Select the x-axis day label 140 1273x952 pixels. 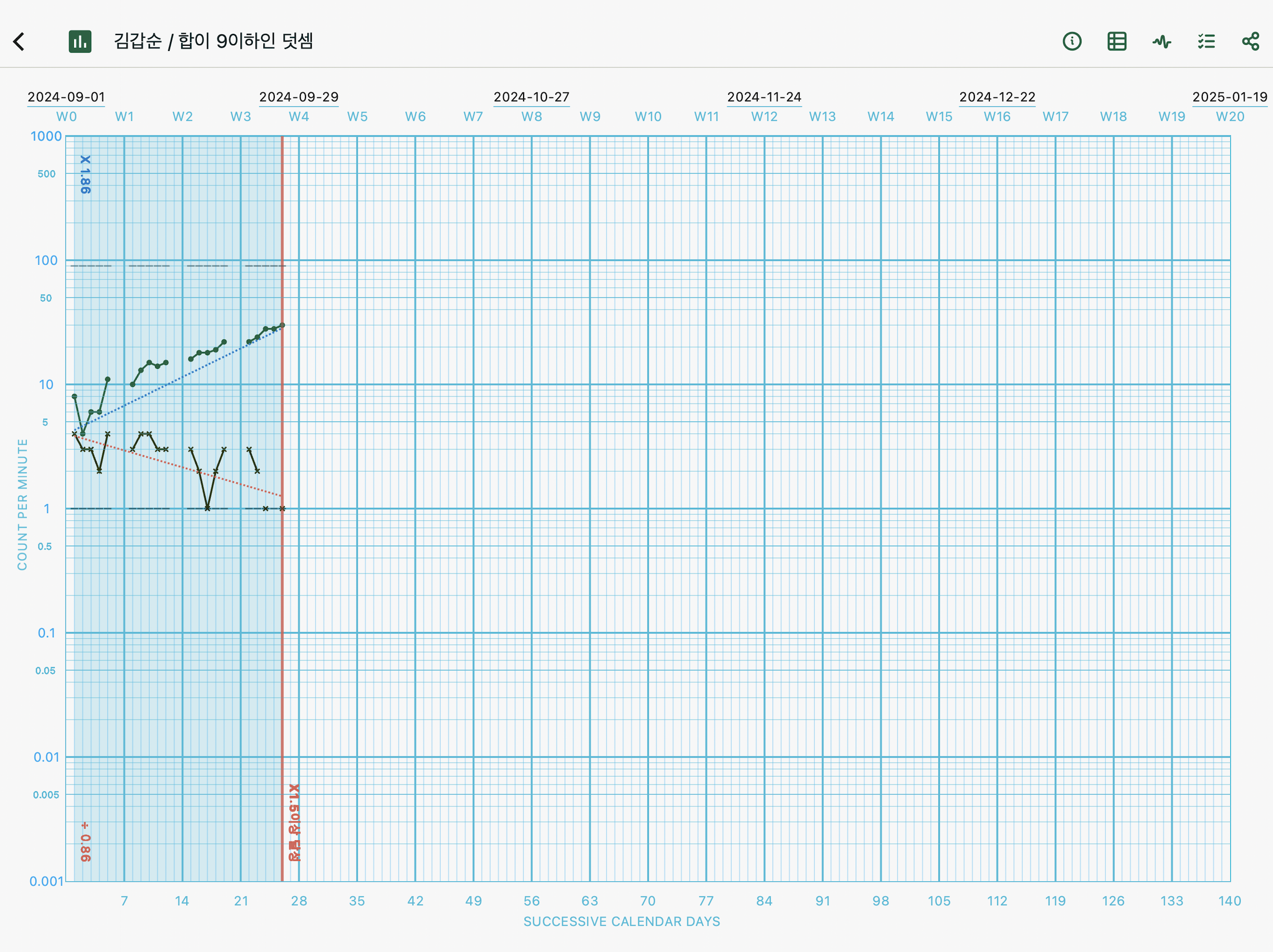(1230, 901)
